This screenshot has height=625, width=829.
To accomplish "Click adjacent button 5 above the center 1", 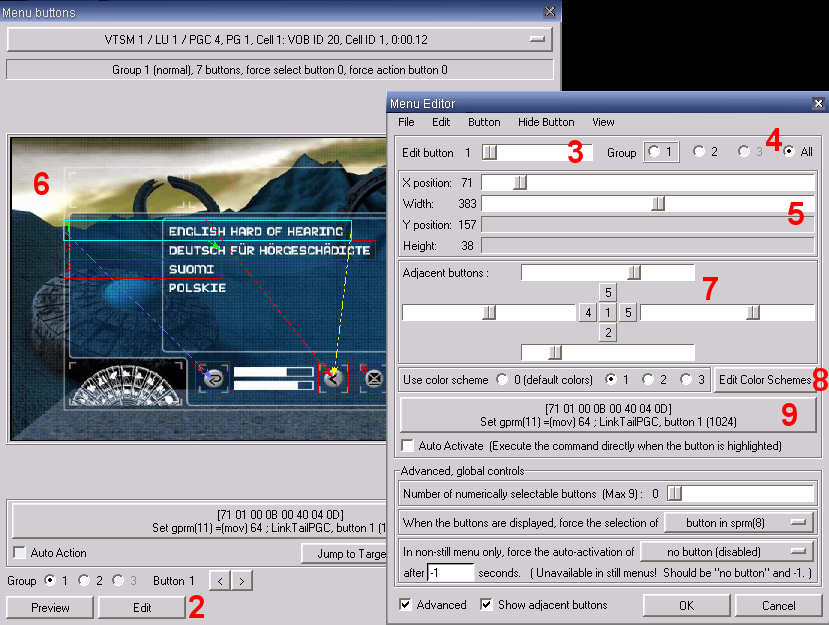I will coord(608,292).
